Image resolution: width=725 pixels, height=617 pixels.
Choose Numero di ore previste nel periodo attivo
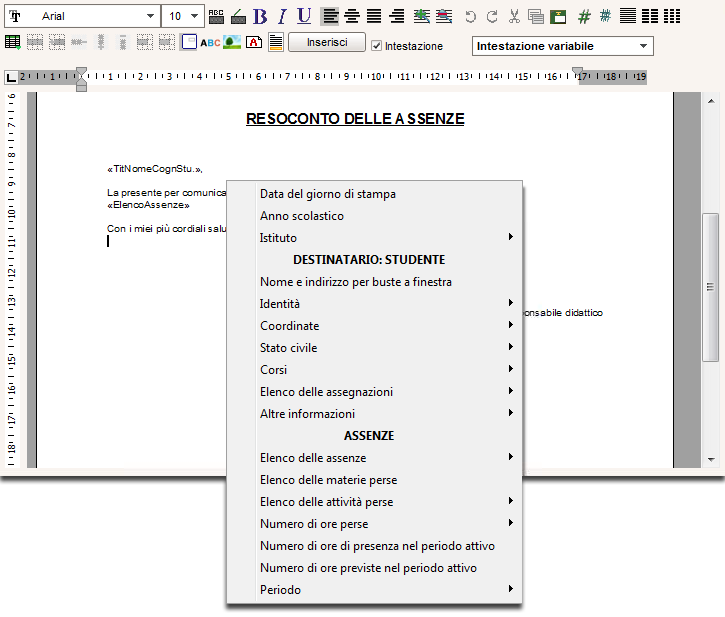coord(375,568)
